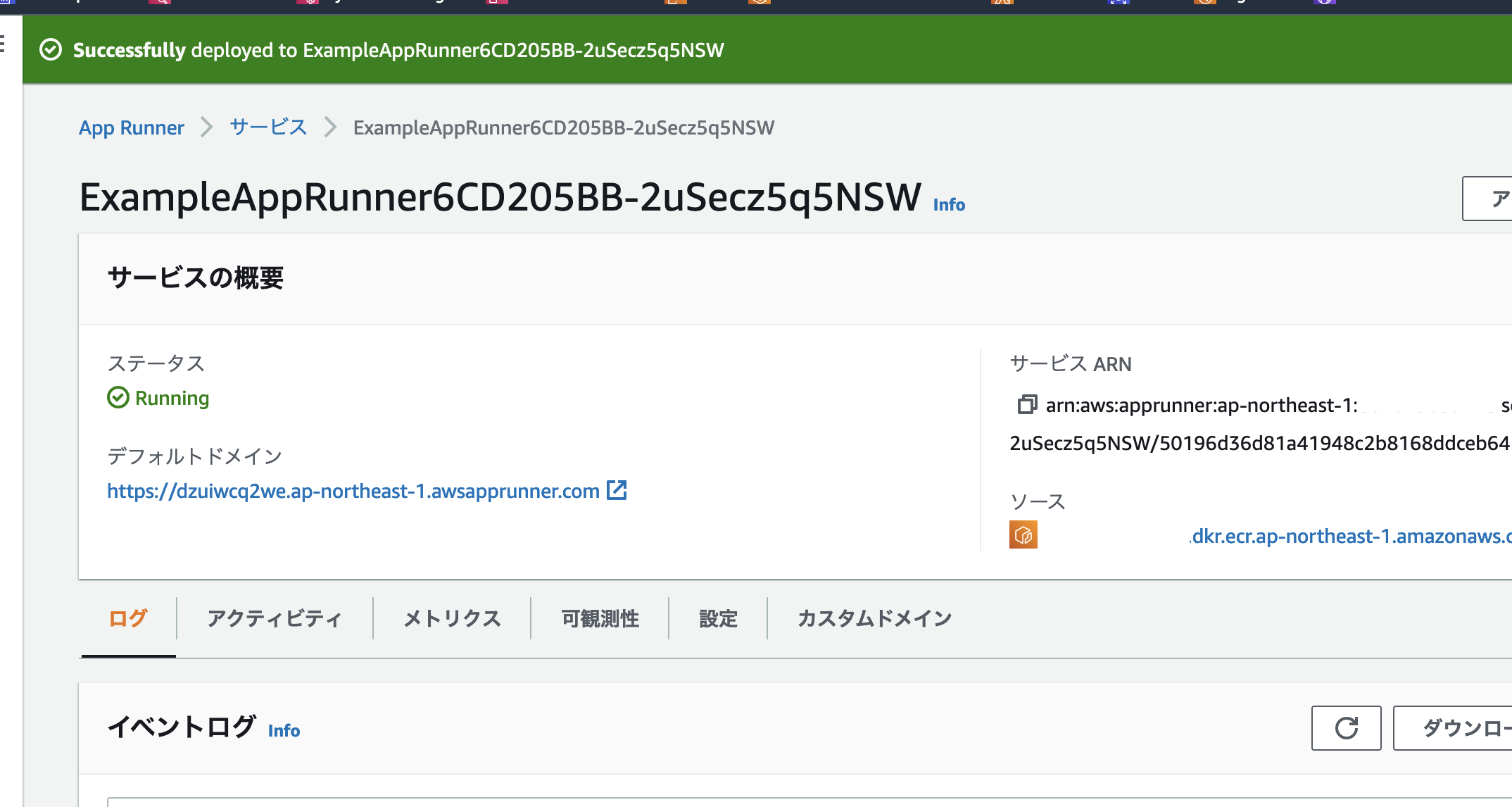Open the メトリクス tab

pyautogui.click(x=451, y=618)
